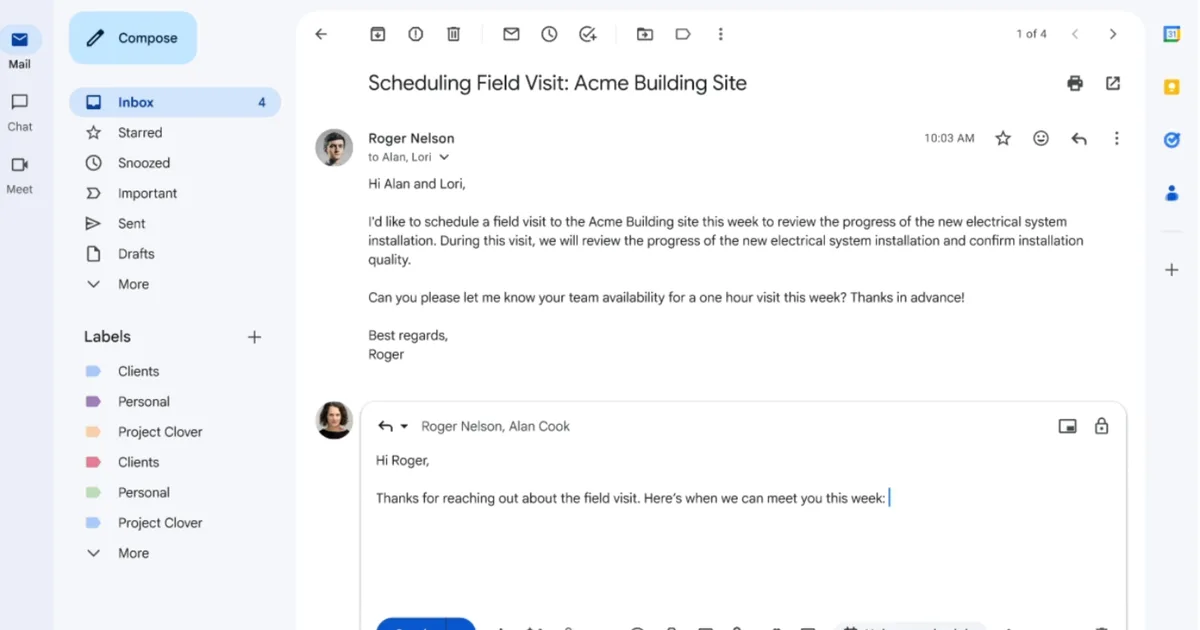Screen dimensions: 1200x630
Task: Snooze this email with clock icon
Action: pyautogui.click(x=549, y=34)
